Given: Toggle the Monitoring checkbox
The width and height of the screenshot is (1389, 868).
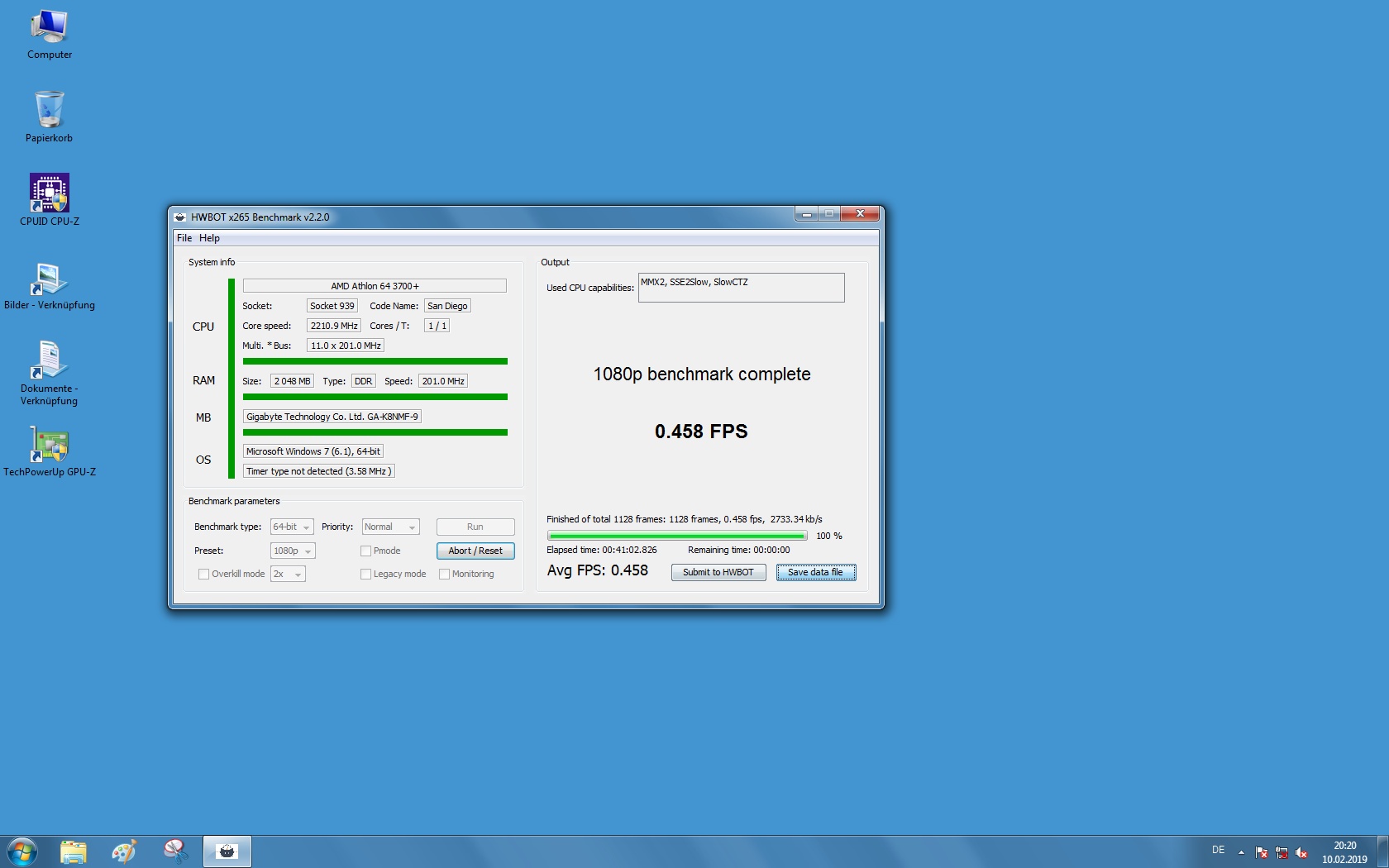Looking at the screenshot, I should point(444,575).
